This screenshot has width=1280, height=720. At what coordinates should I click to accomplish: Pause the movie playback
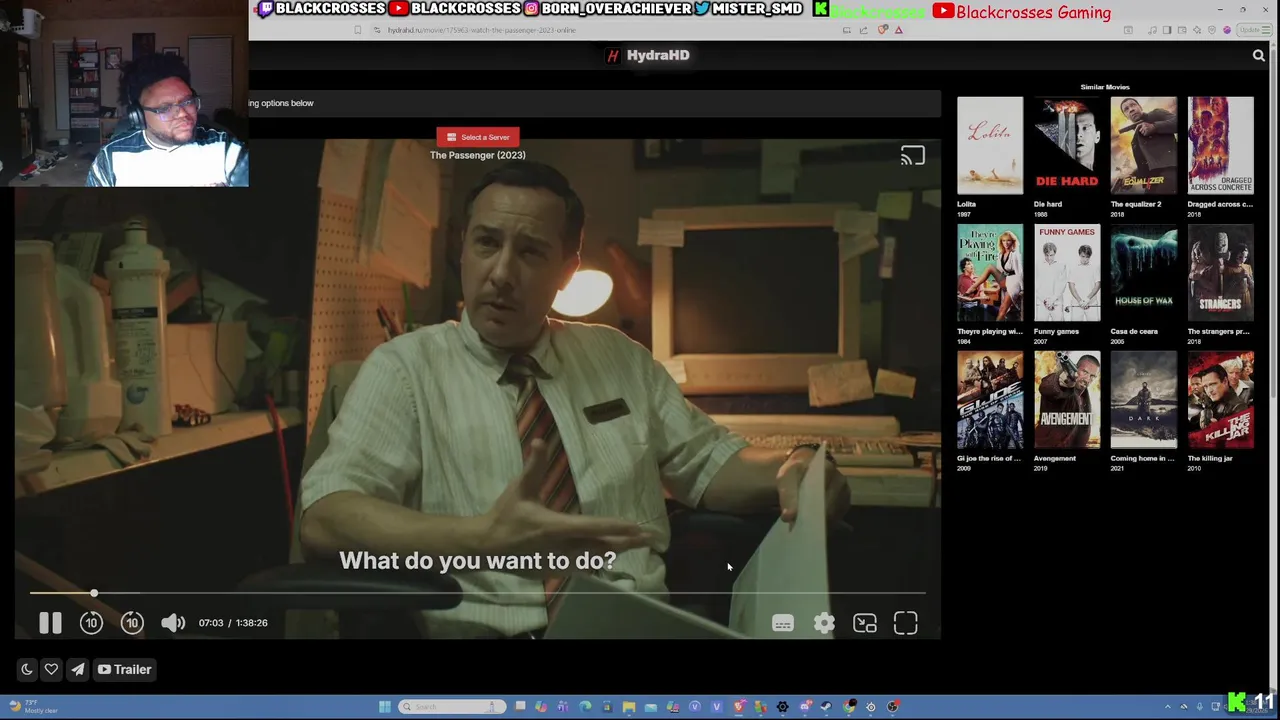click(50, 623)
